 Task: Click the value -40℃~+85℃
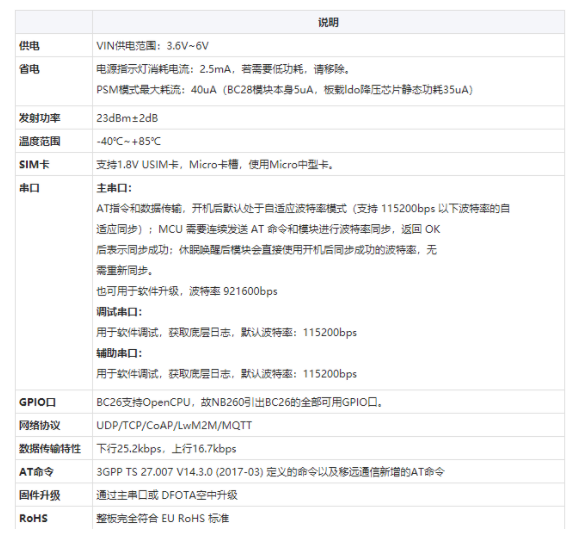coord(129,141)
